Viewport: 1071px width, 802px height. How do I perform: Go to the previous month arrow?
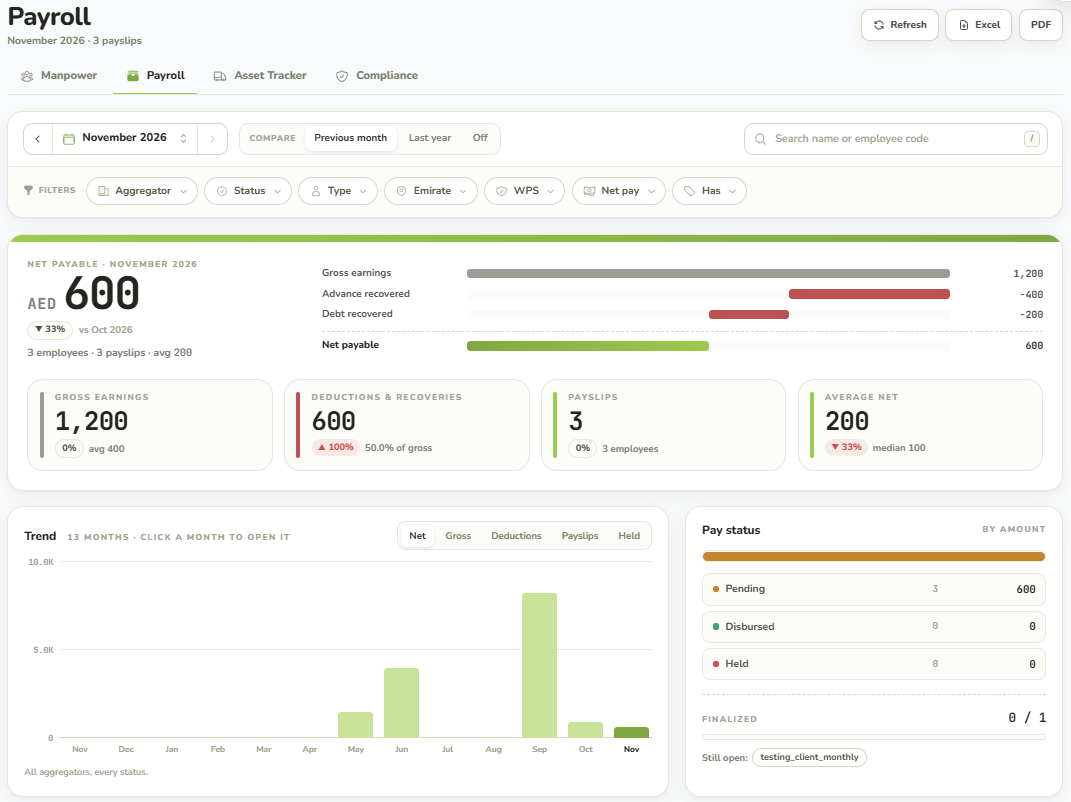[x=38, y=139]
